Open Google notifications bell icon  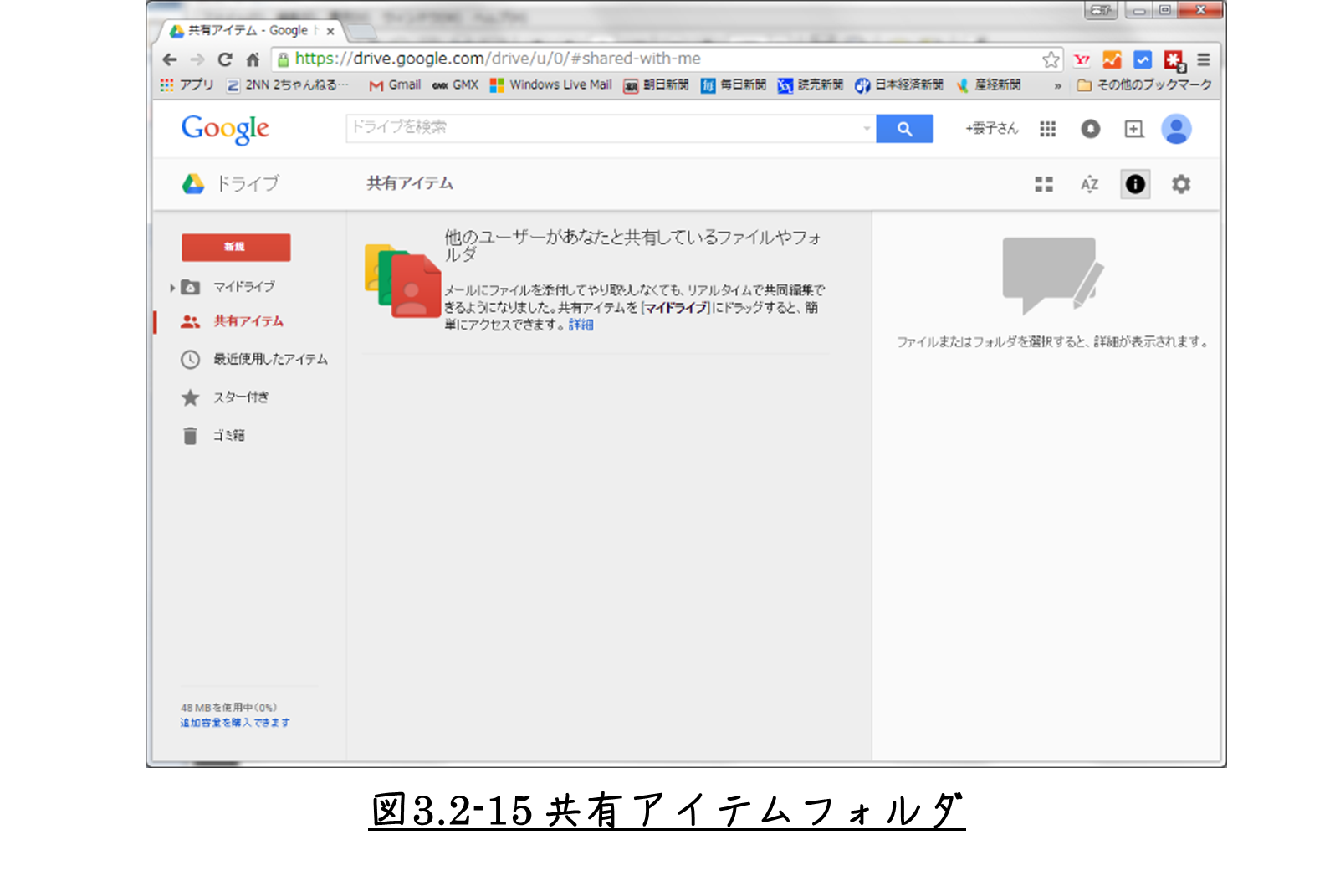click(1090, 129)
